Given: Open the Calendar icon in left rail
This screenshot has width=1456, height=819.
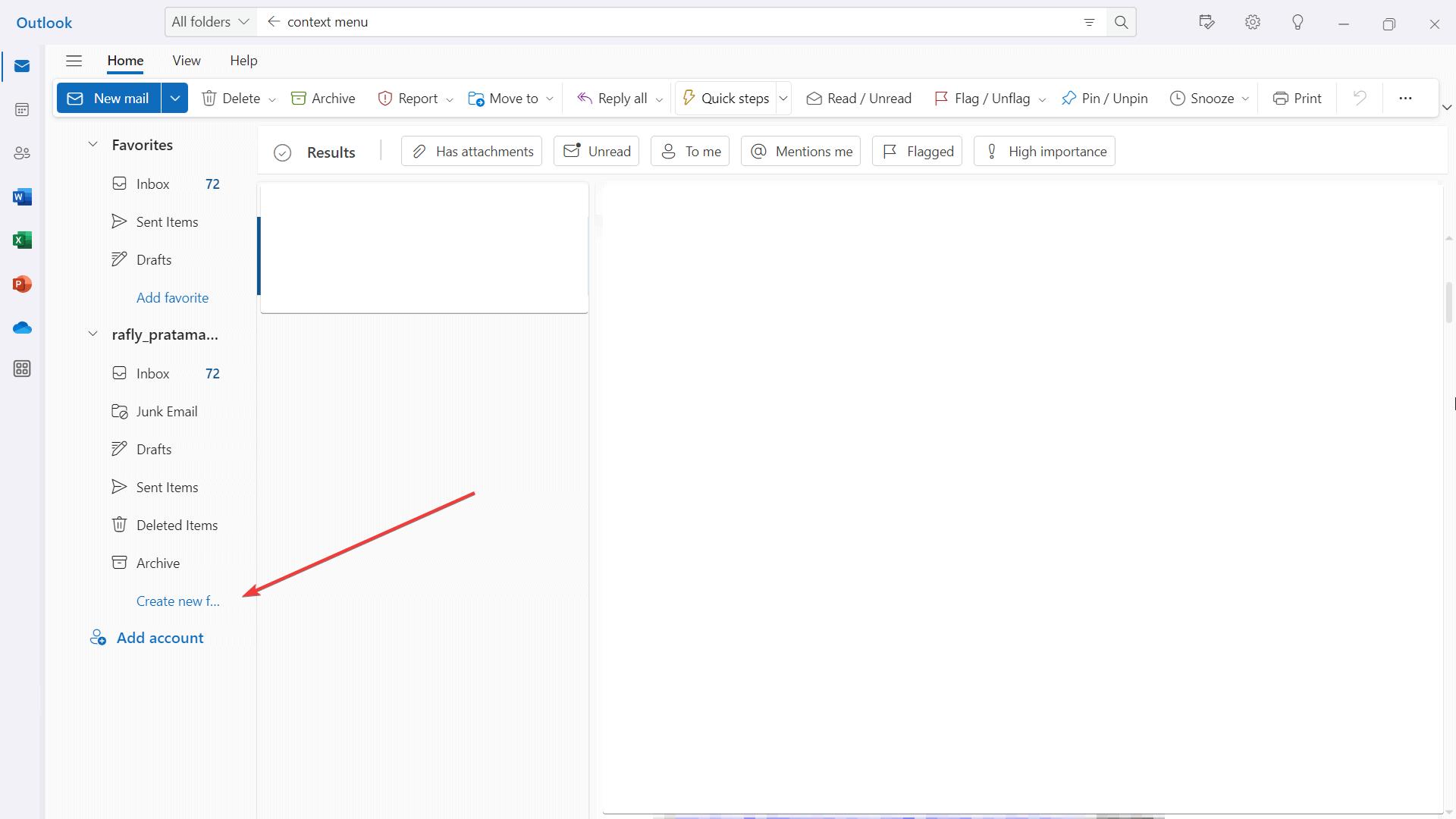Looking at the screenshot, I should pos(22,110).
